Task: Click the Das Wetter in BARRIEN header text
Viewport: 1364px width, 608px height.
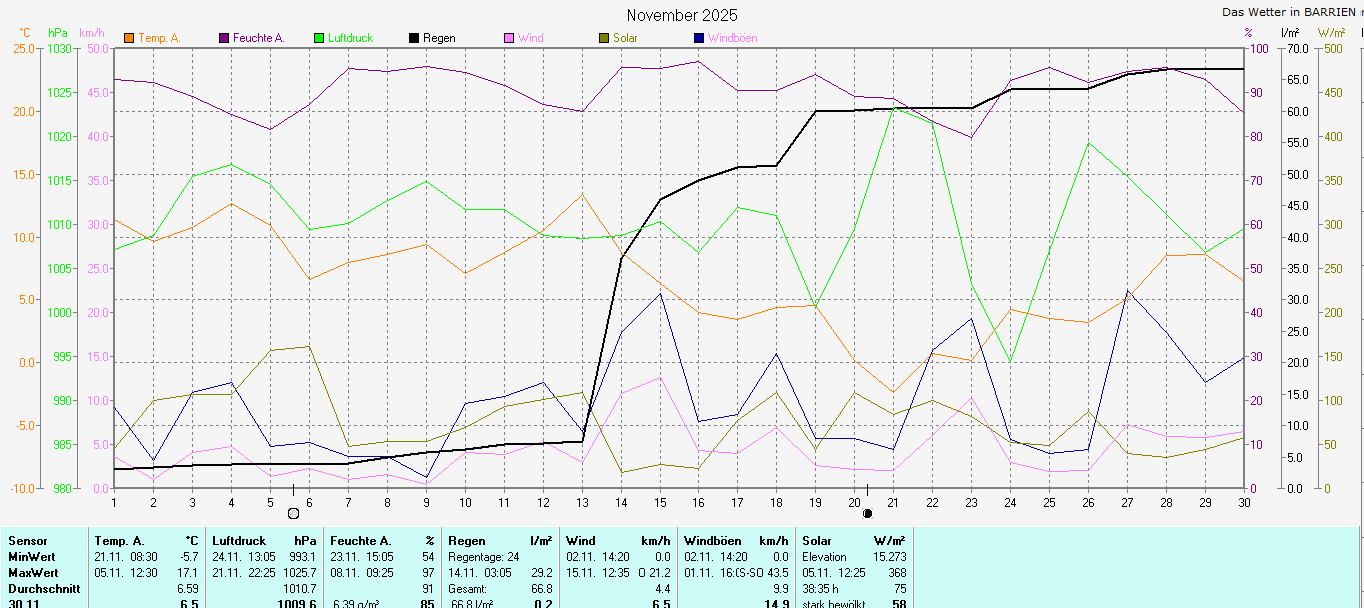Action: (1288, 12)
